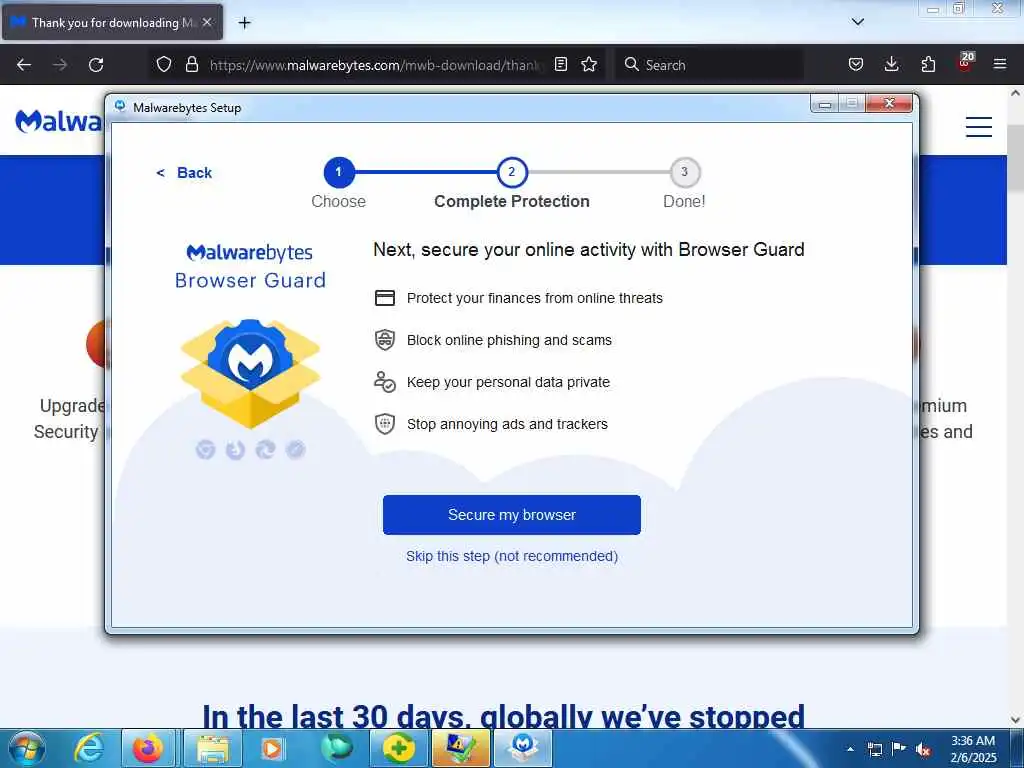Open a new Firefox tab

click(244, 23)
